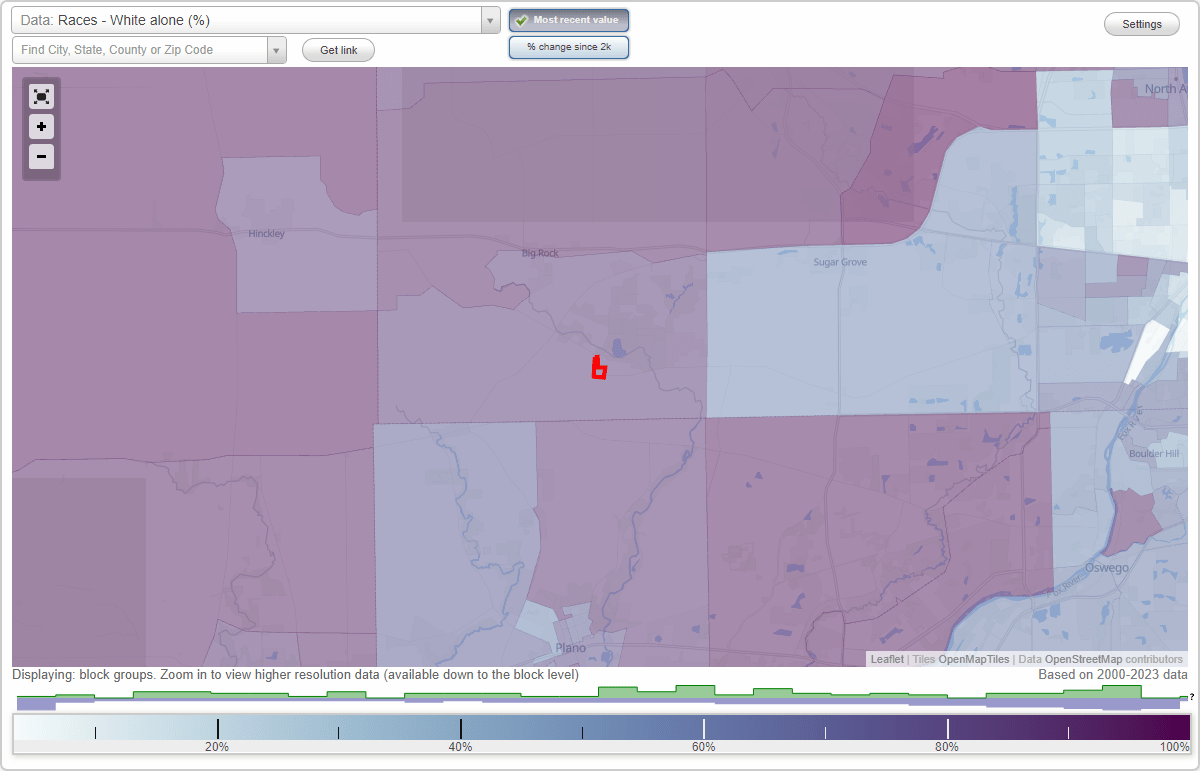Click the arrow on the location search box

(x=277, y=49)
